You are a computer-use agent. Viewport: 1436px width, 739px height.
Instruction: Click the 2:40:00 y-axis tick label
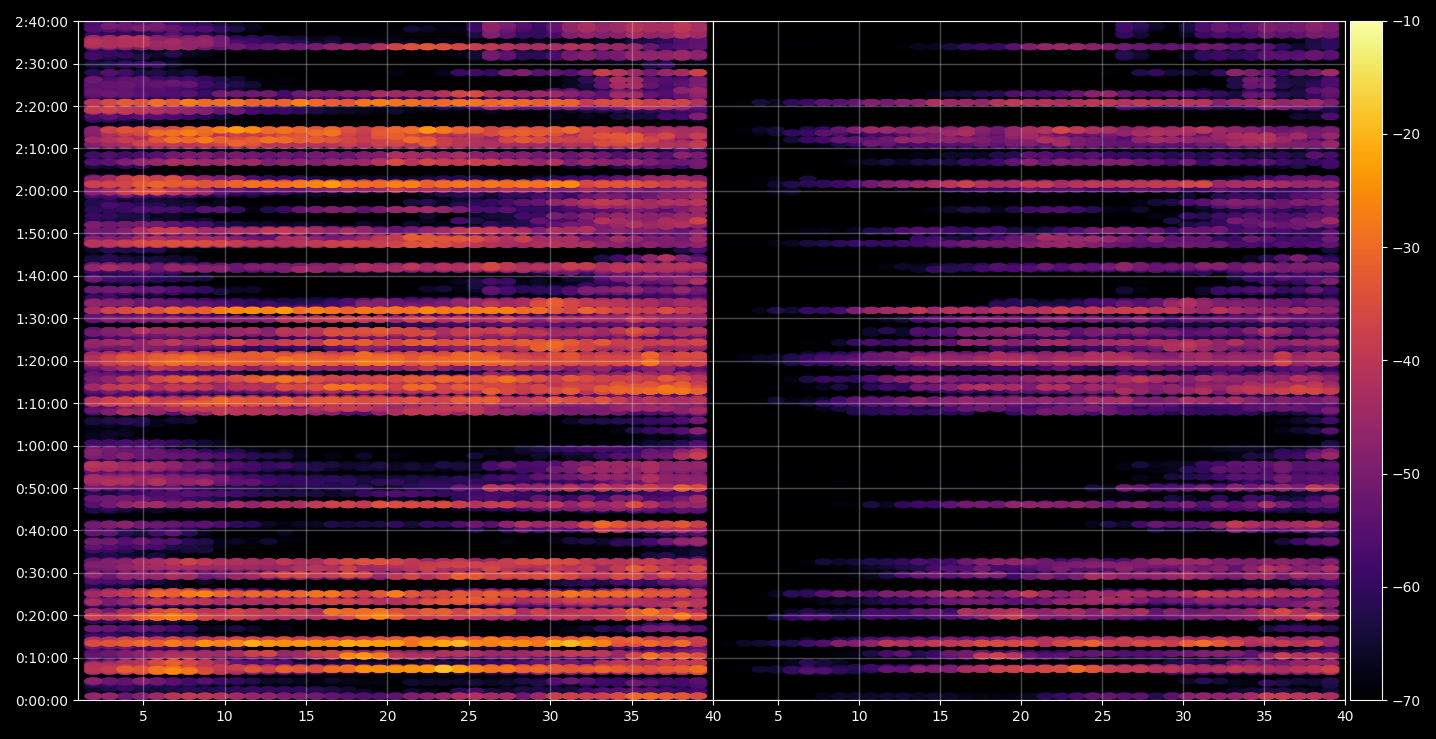[x=42, y=22]
